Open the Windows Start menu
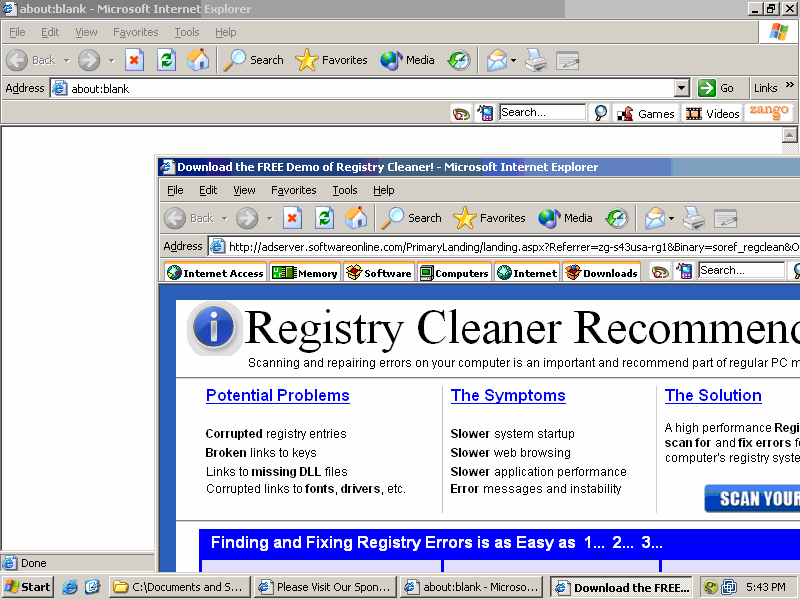The image size is (800, 600). [28, 587]
